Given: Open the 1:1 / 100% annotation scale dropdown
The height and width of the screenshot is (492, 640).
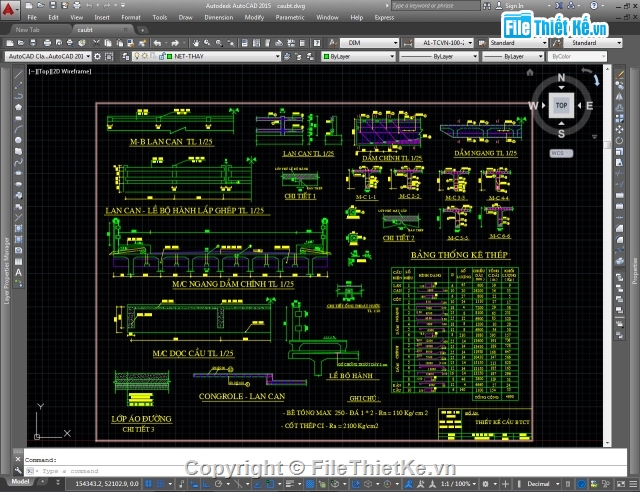Looking at the screenshot, I should point(458,484).
